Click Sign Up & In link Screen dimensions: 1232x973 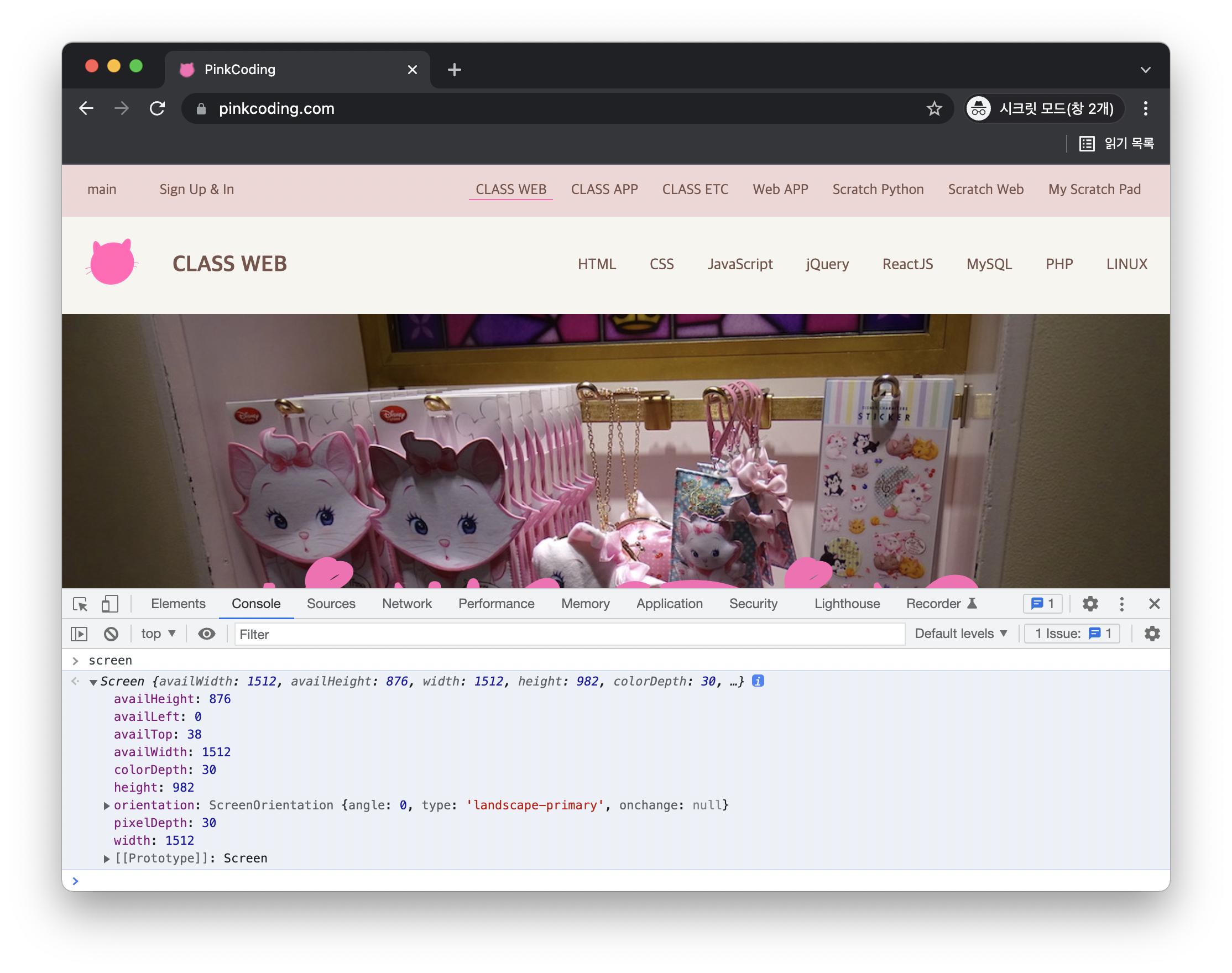click(x=197, y=189)
